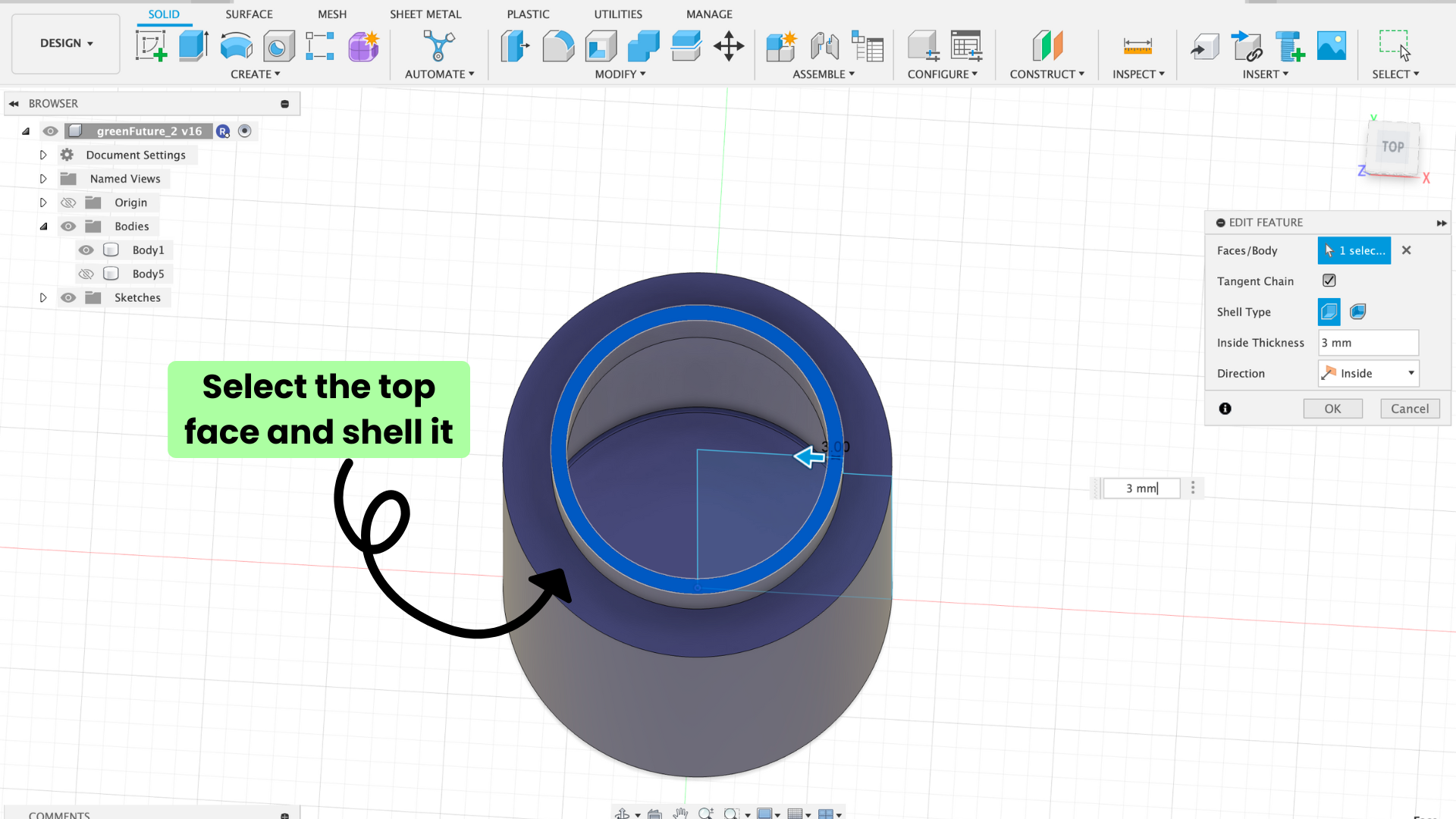Open the Direction dropdown showing Inside
This screenshot has width=1456, height=819.
click(1368, 373)
